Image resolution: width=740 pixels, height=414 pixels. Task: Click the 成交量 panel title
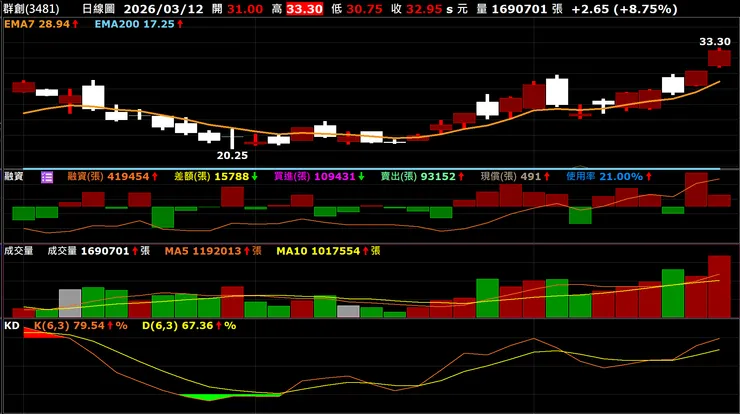click(x=18, y=251)
